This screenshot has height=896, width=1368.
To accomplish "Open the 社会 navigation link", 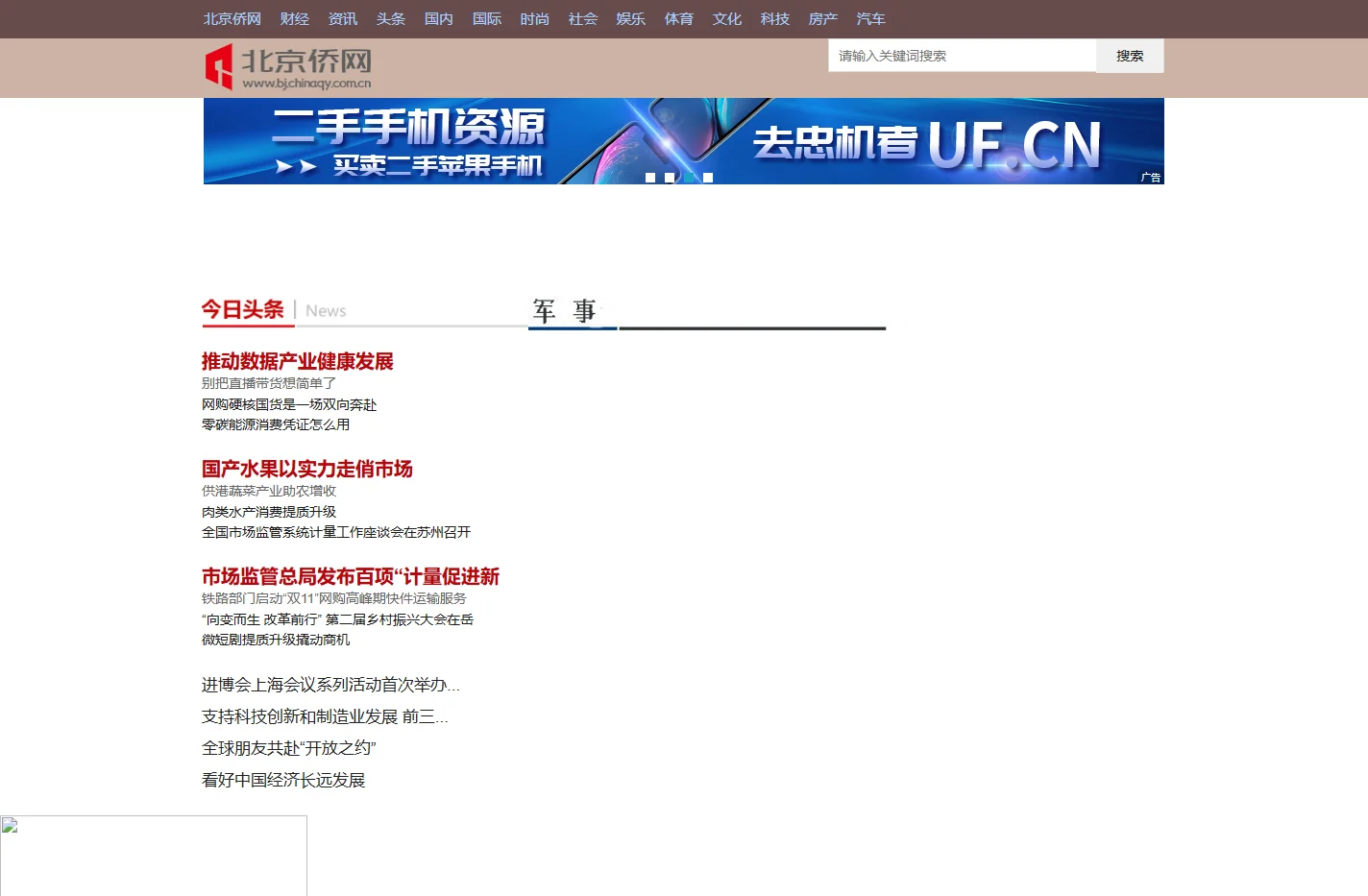I will [x=582, y=19].
